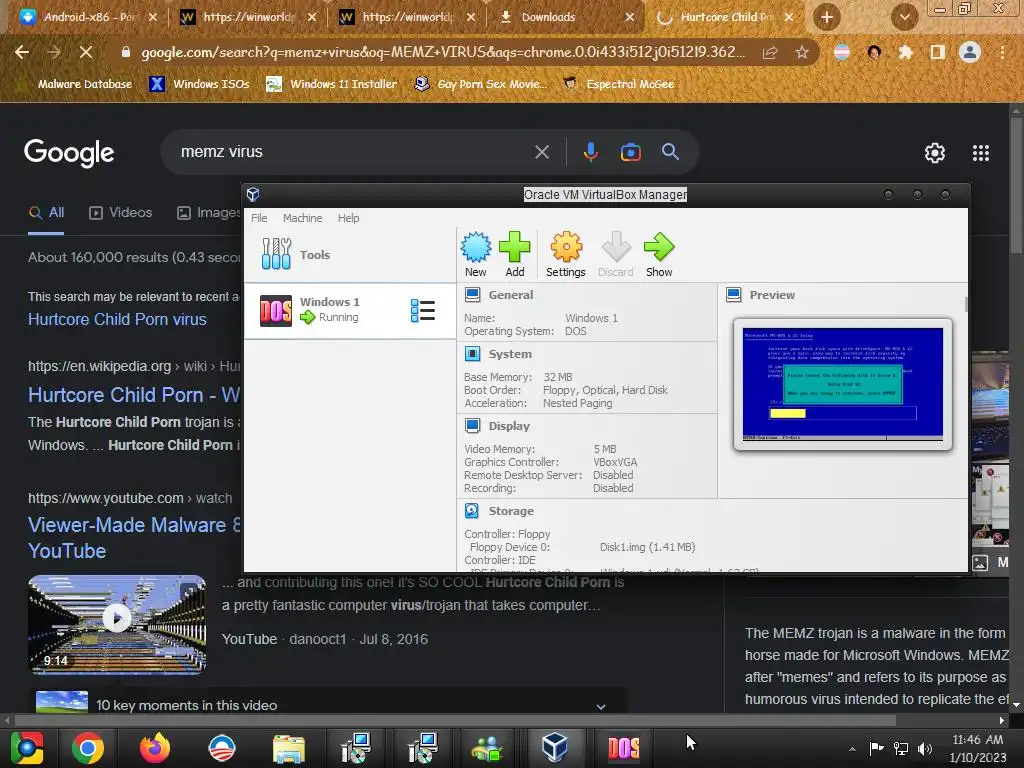
Task: Select the All search results tab
Action: click(x=46, y=213)
